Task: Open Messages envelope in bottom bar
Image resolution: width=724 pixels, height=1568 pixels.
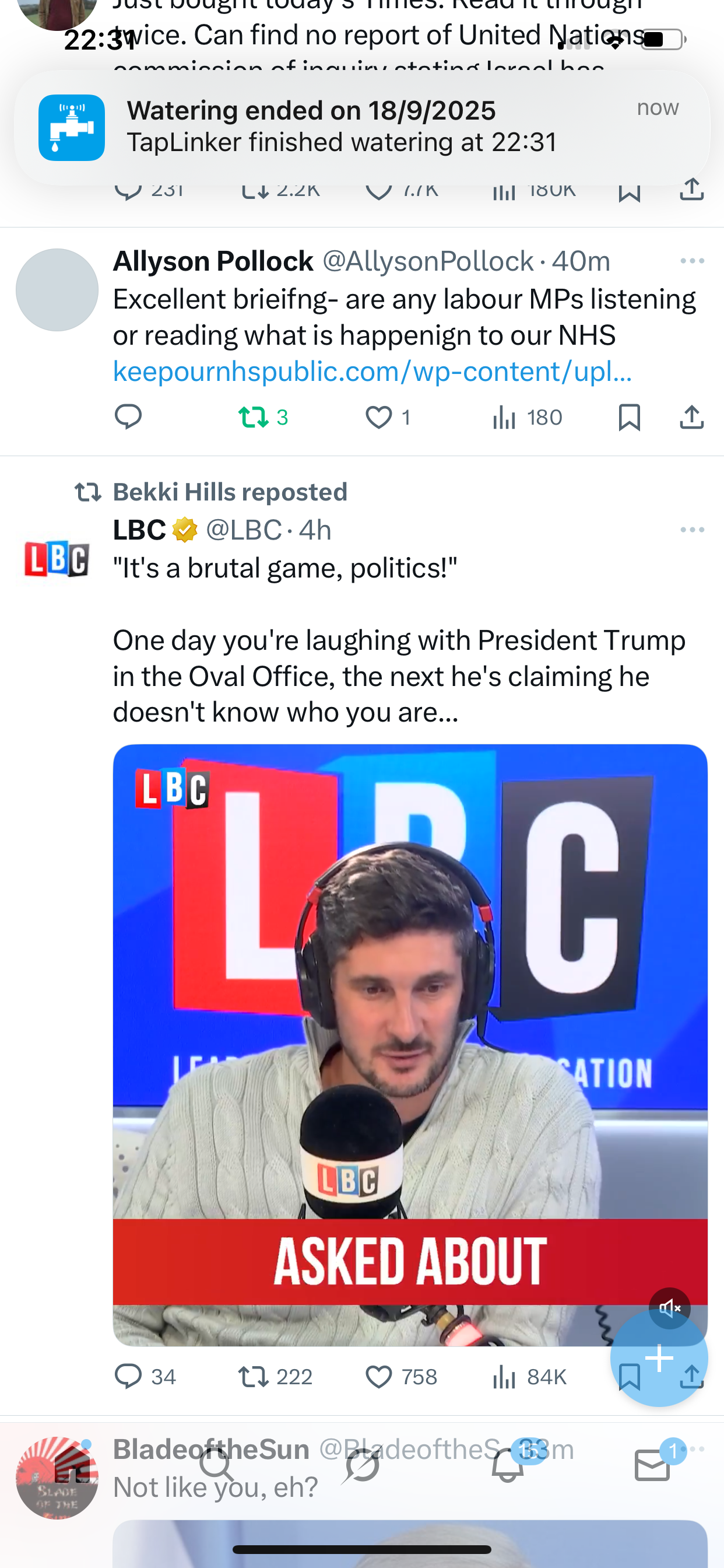Action: [652, 1466]
